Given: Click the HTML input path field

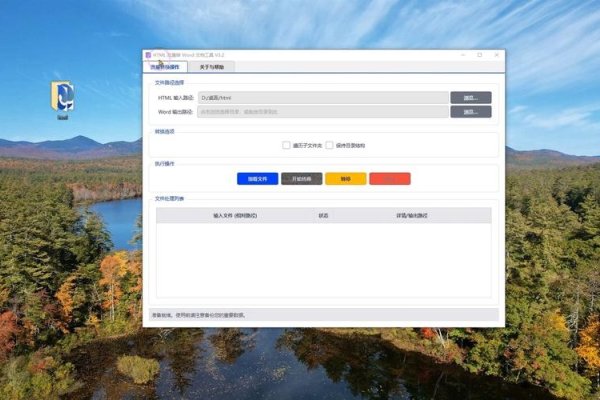Looking at the screenshot, I should pos(323,98).
